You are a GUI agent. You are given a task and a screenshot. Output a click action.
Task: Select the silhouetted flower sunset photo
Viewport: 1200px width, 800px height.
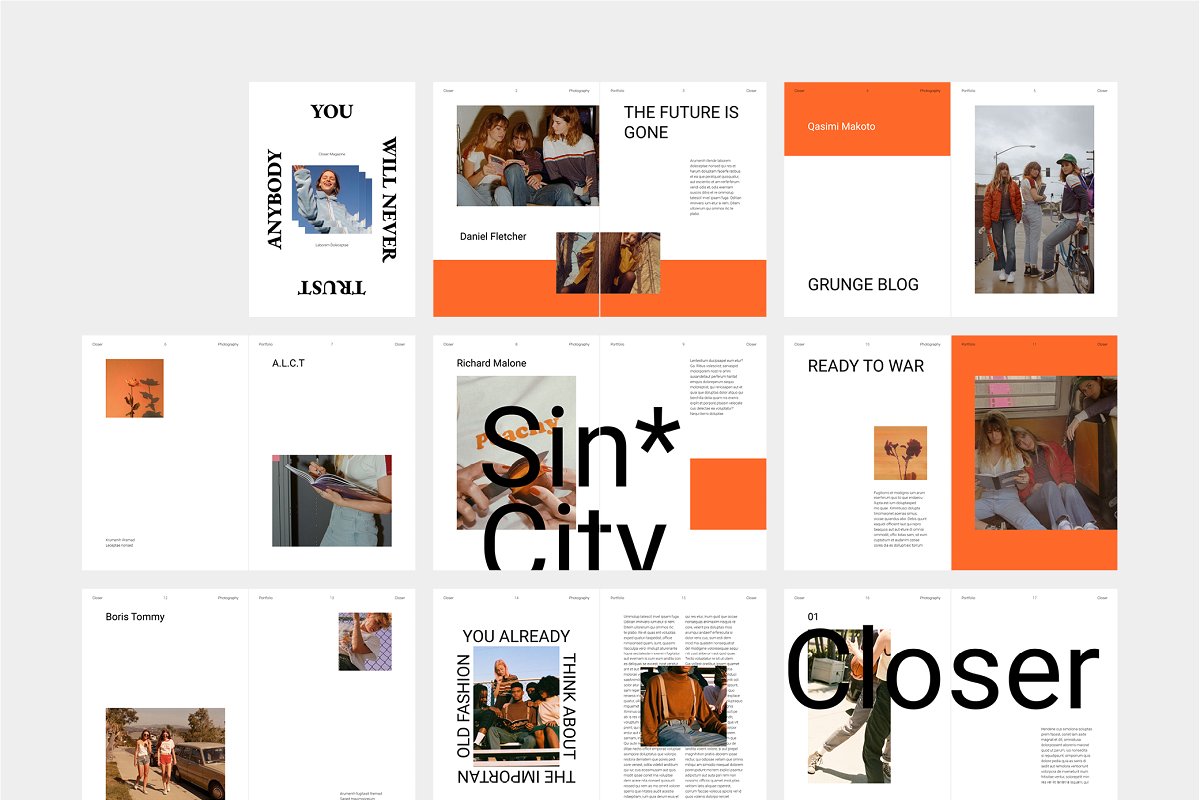pos(900,453)
